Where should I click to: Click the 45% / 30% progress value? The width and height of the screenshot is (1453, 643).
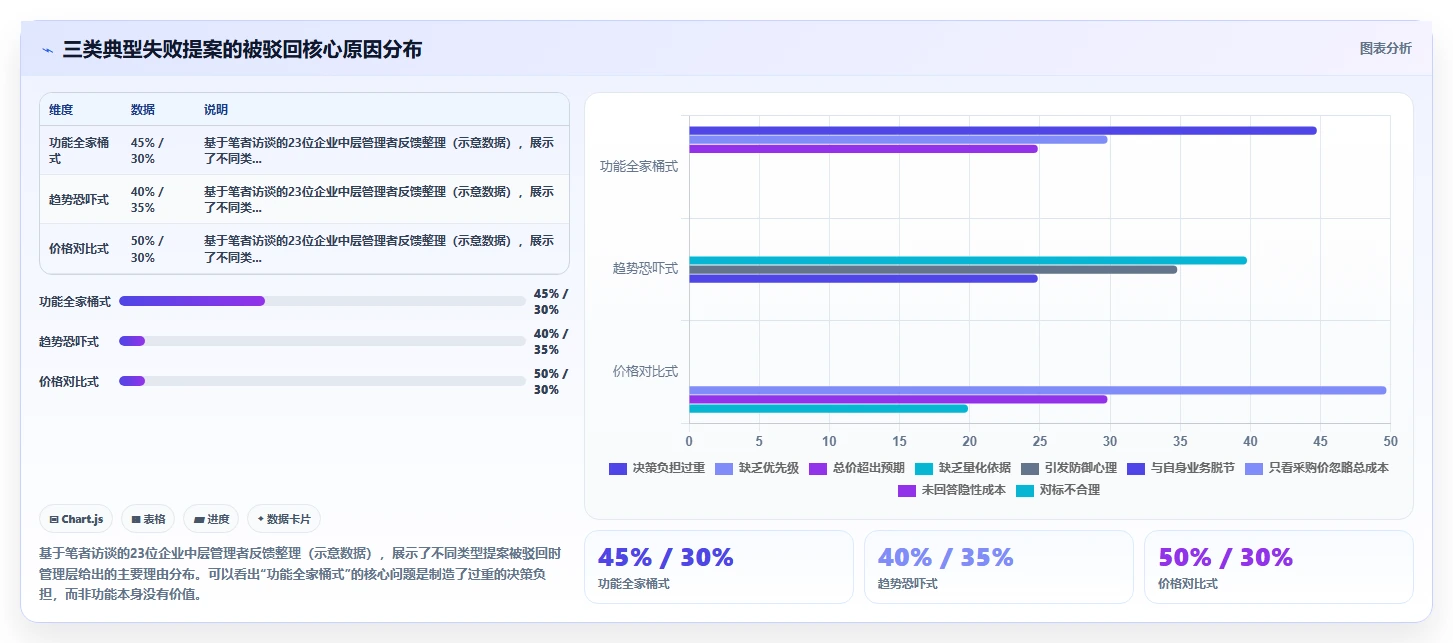(551, 301)
